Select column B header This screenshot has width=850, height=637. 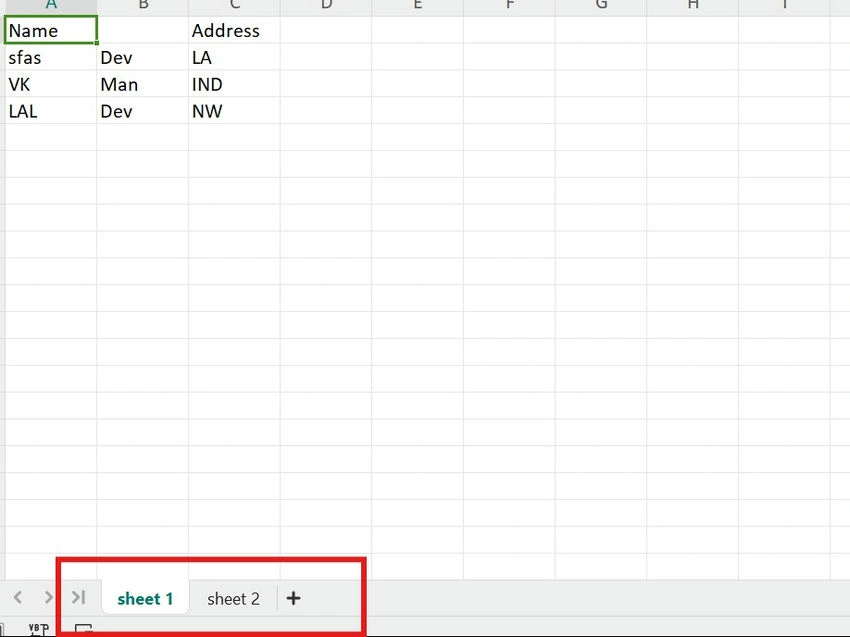click(x=143, y=7)
